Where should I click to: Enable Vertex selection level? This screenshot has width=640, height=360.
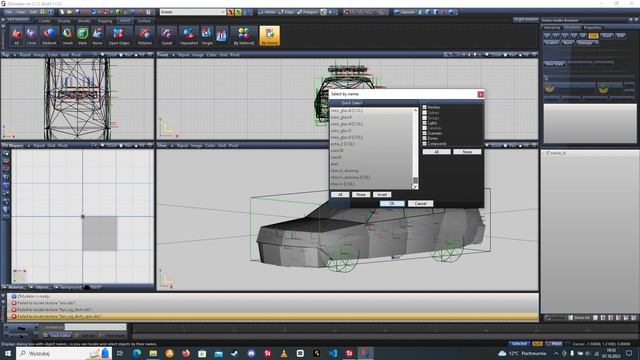pyautogui.click(x=267, y=12)
